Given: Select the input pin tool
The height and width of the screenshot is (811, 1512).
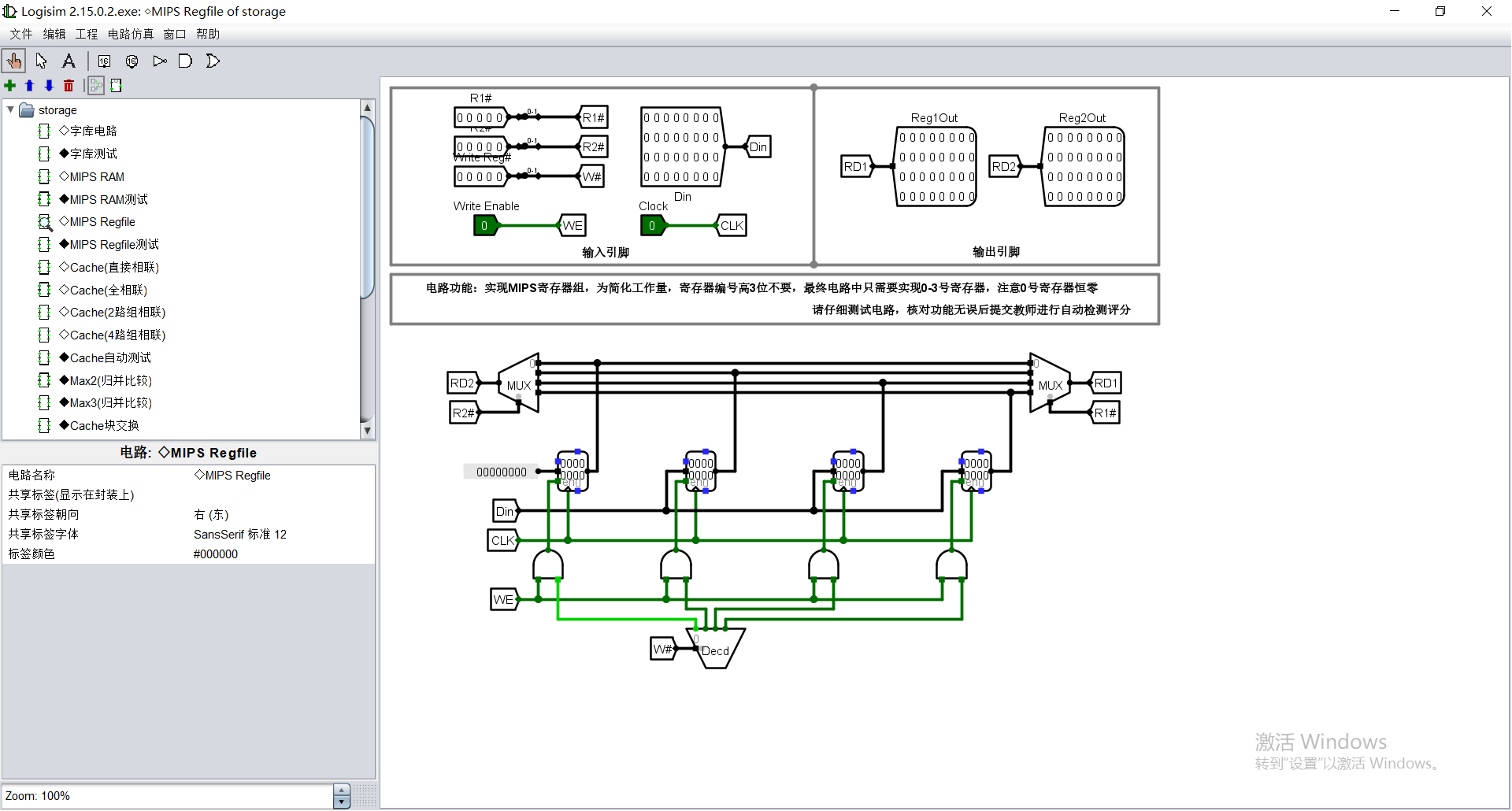Looking at the screenshot, I should tap(104, 61).
